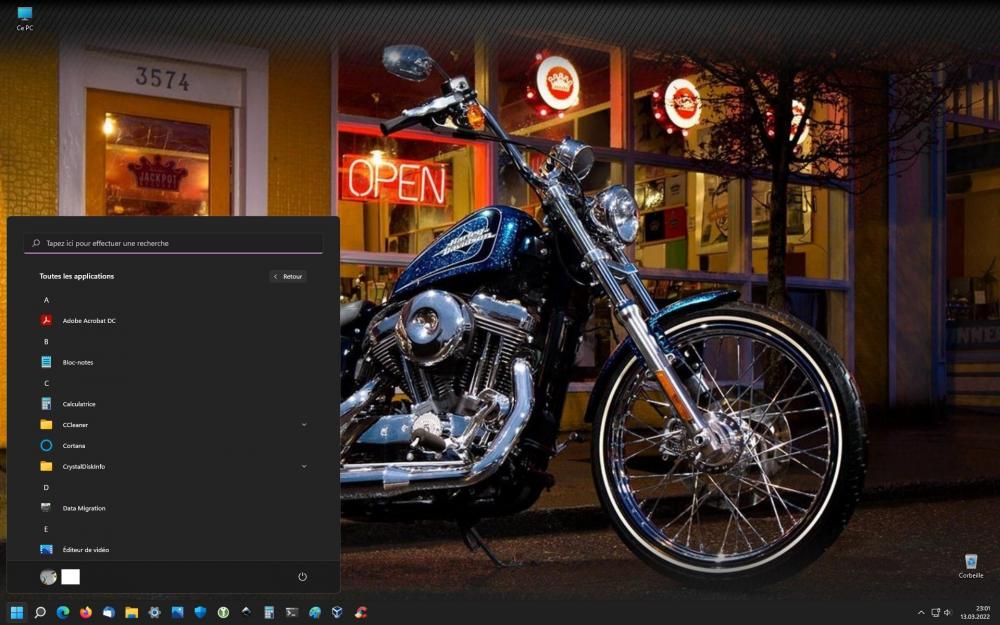Click the Retour button in the start menu
This screenshot has width=1000, height=625.
(x=287, y=276)
